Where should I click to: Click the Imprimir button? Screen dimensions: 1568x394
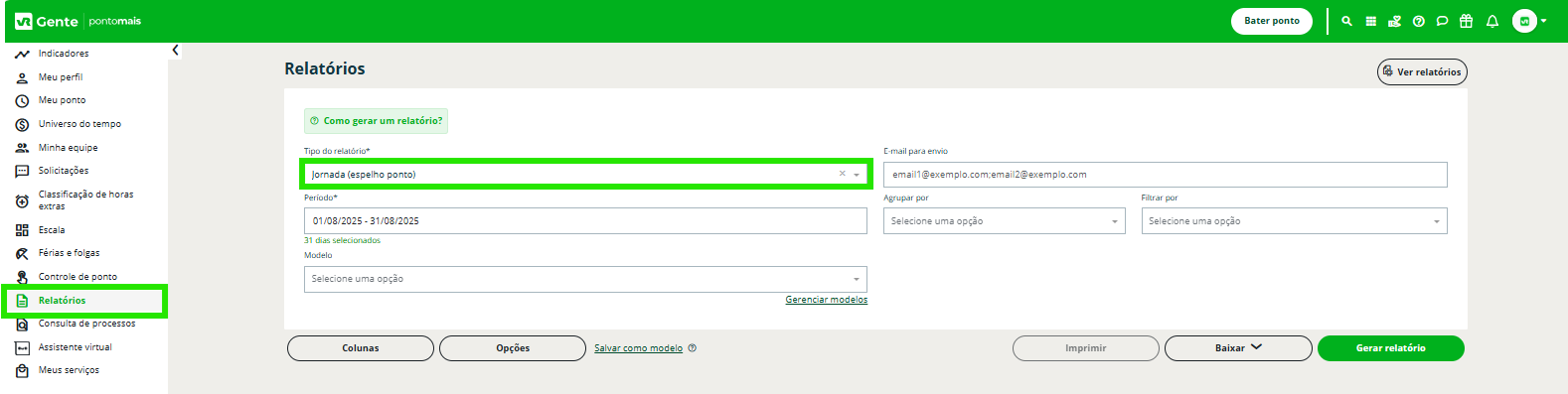coord(1086,348)
